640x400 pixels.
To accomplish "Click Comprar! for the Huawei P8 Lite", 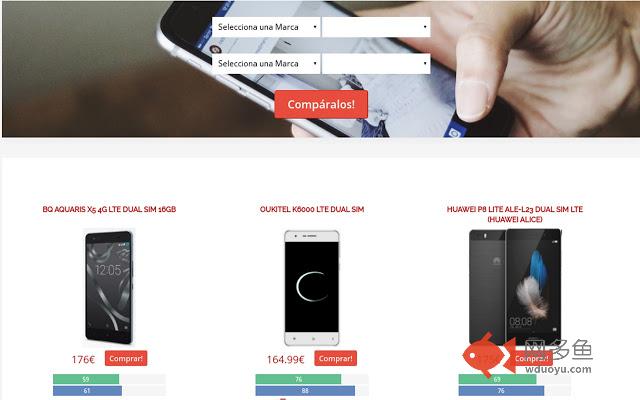I will (x=531, y=358).
